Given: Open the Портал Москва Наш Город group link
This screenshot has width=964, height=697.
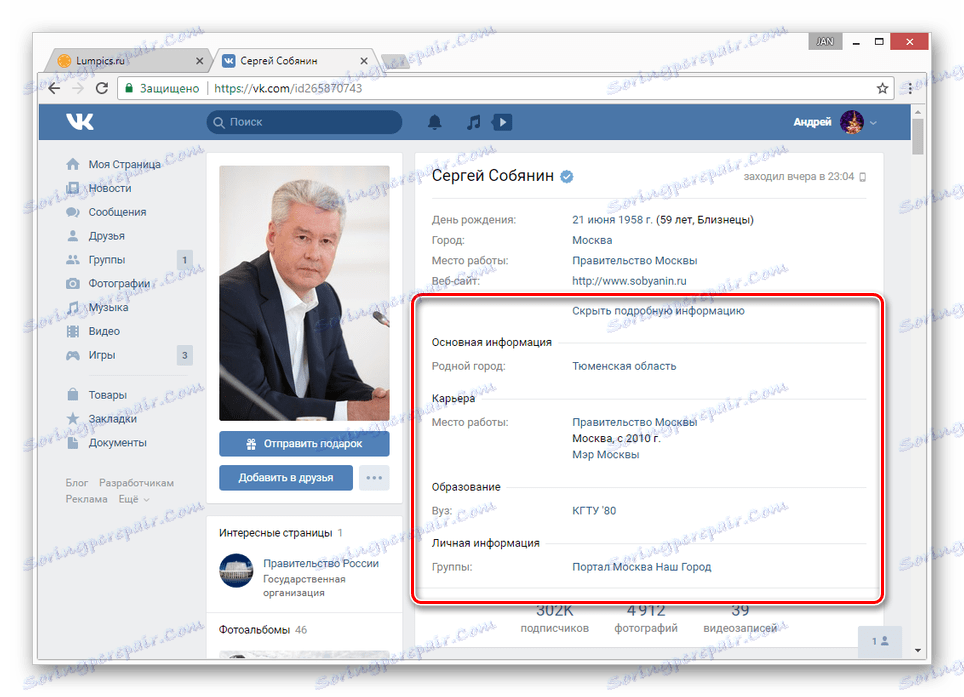Looking at the screenshot, I should tap(641, 567).
